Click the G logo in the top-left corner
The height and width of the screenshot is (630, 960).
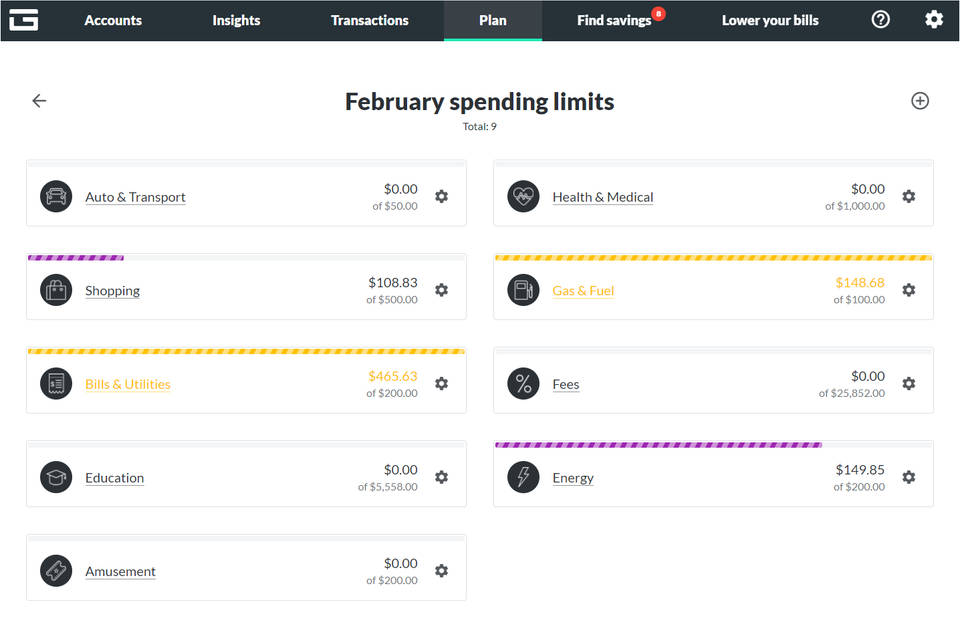coord(25,19)
